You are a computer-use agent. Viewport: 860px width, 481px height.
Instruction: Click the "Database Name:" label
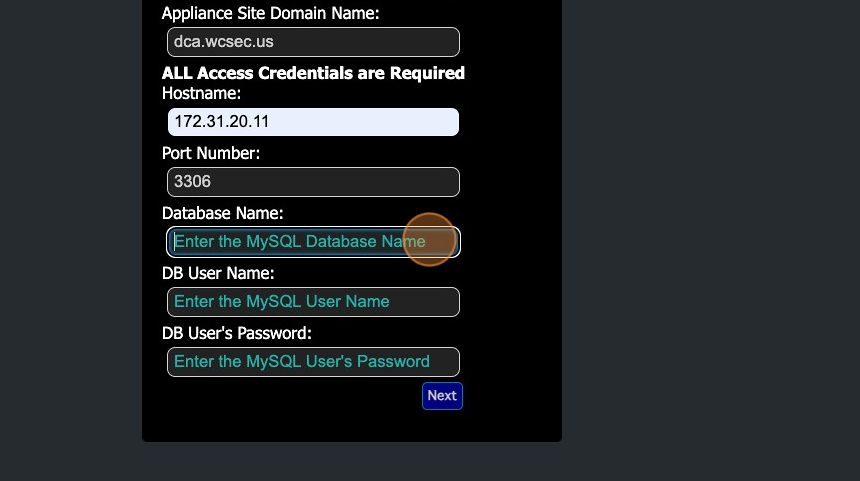pyautogui.click(x=222, y=213)
